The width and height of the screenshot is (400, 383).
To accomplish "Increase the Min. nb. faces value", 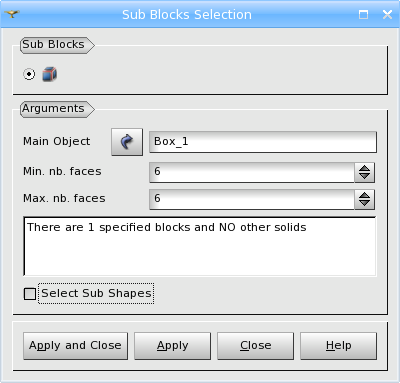I will click(364, 169).
